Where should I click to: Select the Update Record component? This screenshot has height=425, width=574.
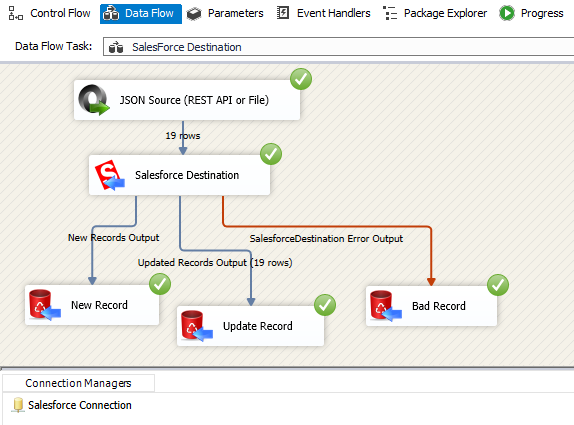(250, 326)
